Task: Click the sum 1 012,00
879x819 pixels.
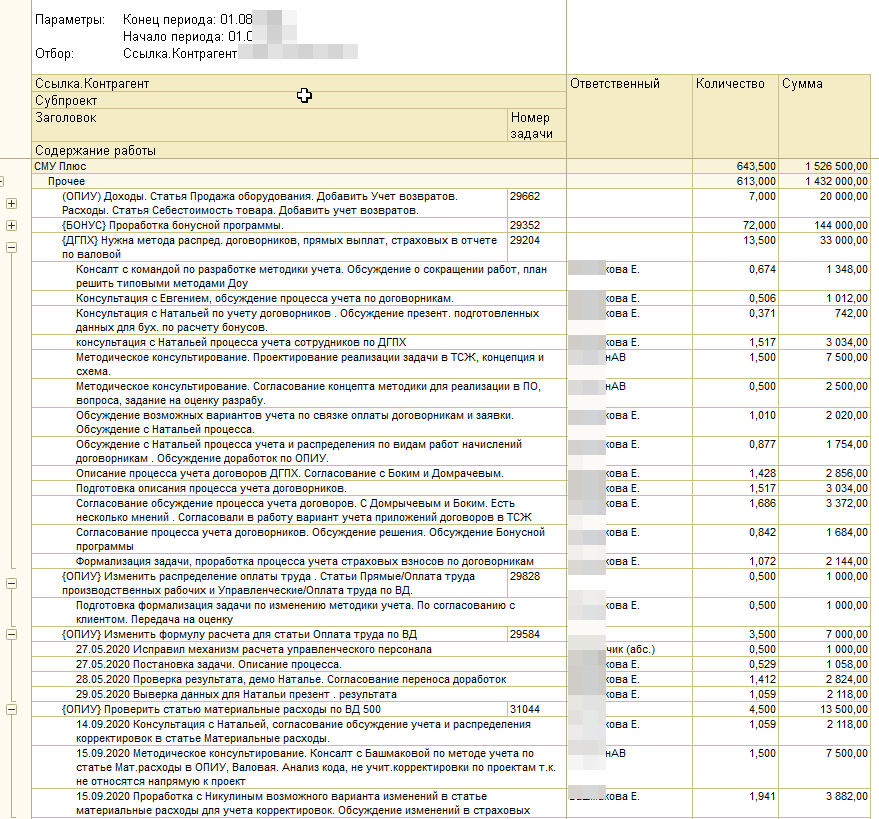Action: pyautogui.click(x=846, y=298)
